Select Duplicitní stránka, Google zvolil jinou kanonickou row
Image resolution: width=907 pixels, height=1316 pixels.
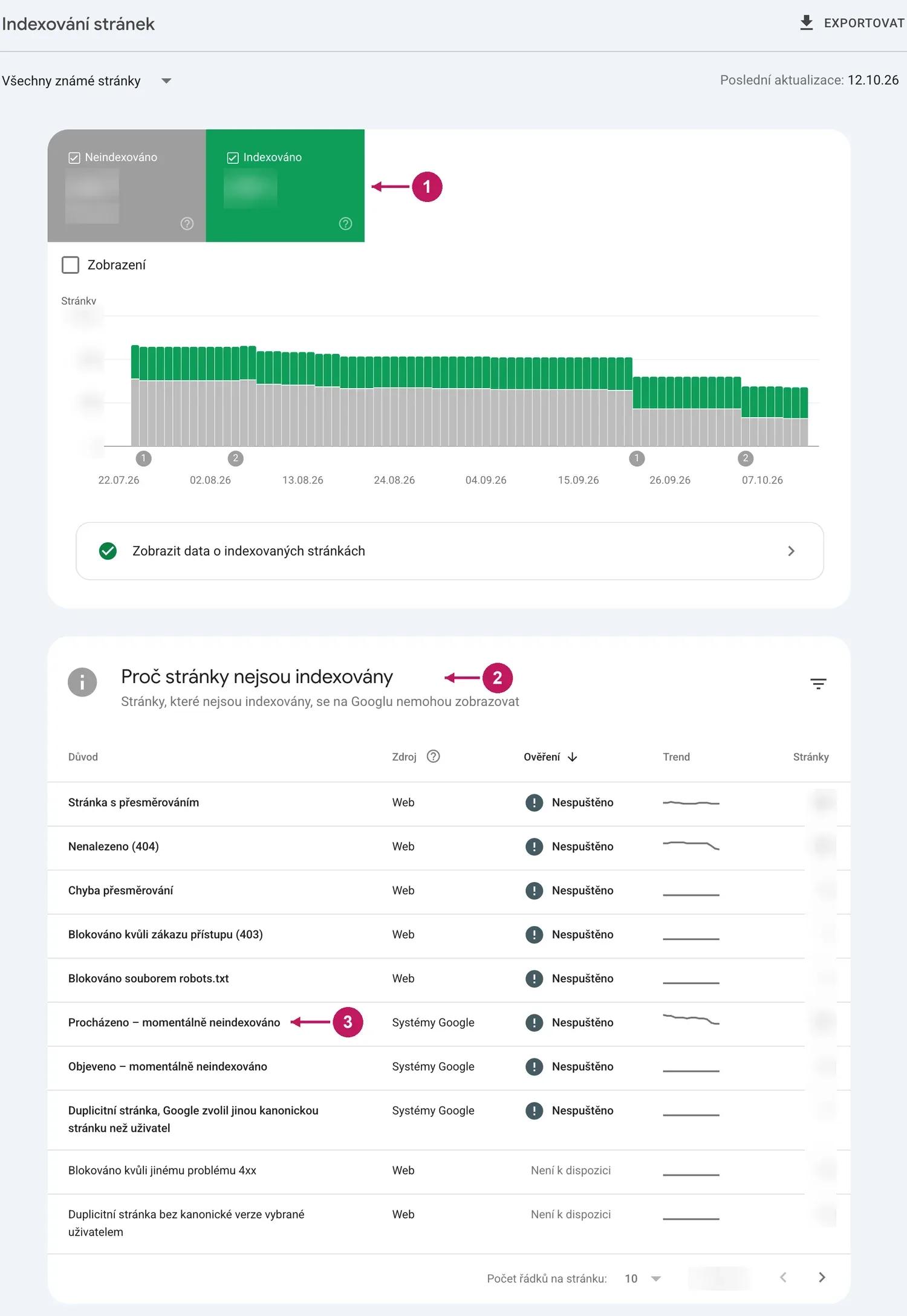[x=449, y=1120]
